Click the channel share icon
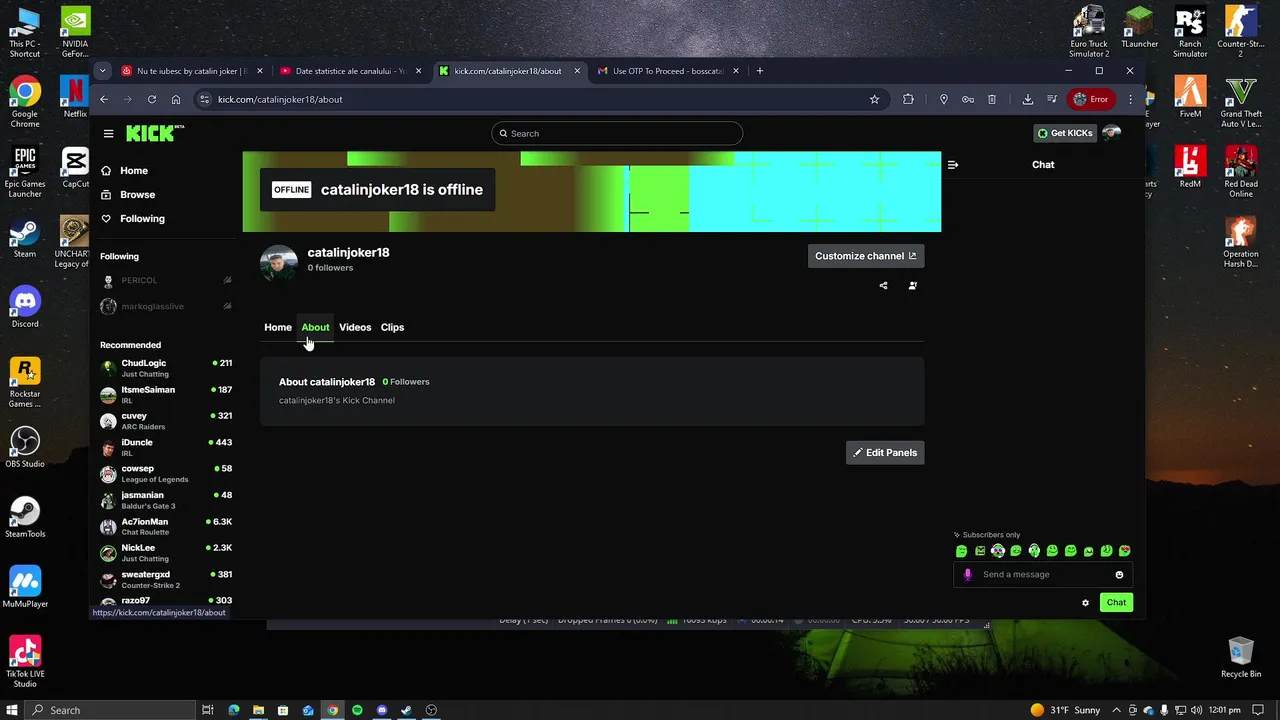The image size is (1280, 720). [x=883, y=286]
